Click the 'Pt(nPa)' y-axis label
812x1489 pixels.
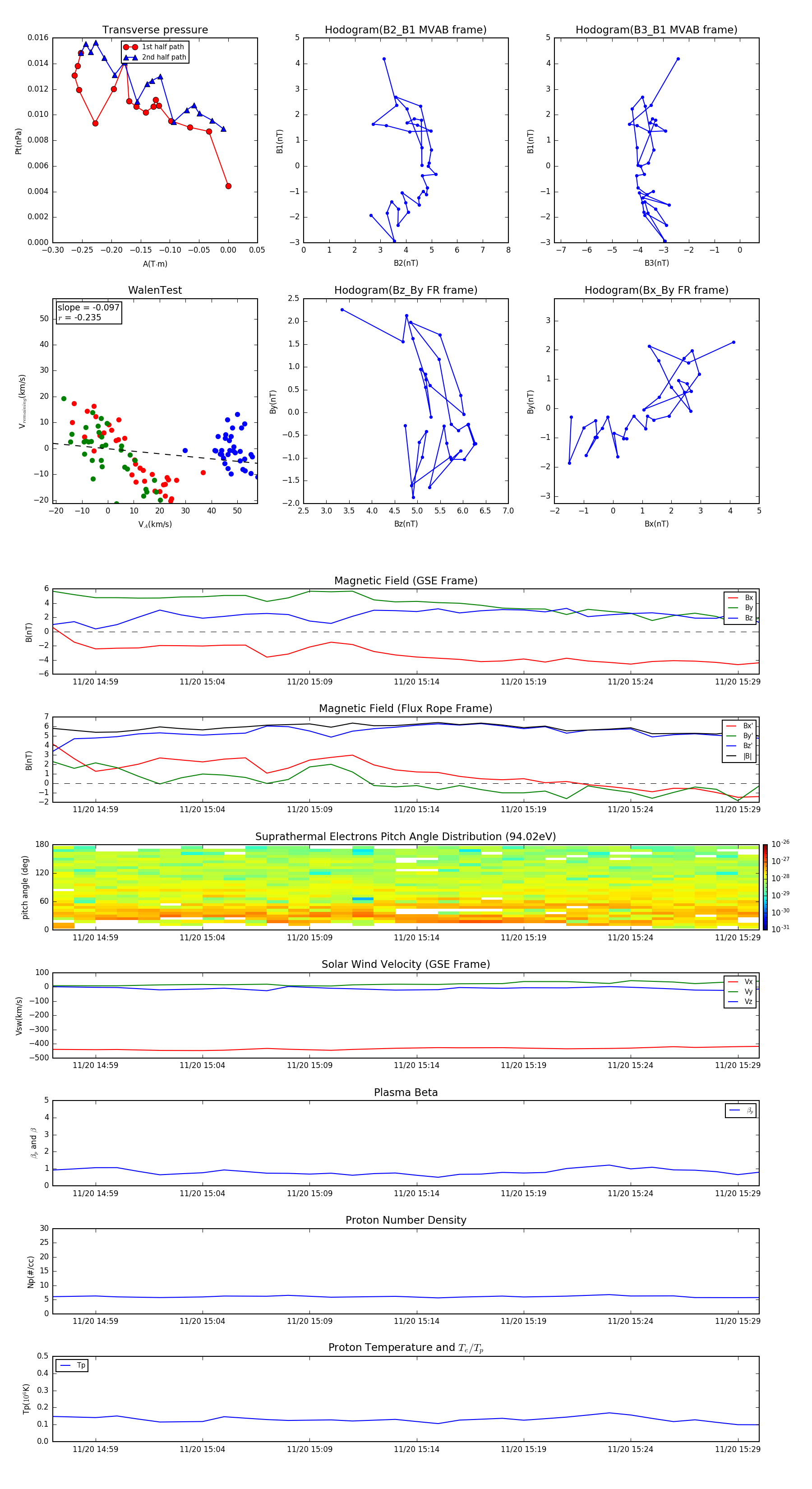[x=18, y=140]
